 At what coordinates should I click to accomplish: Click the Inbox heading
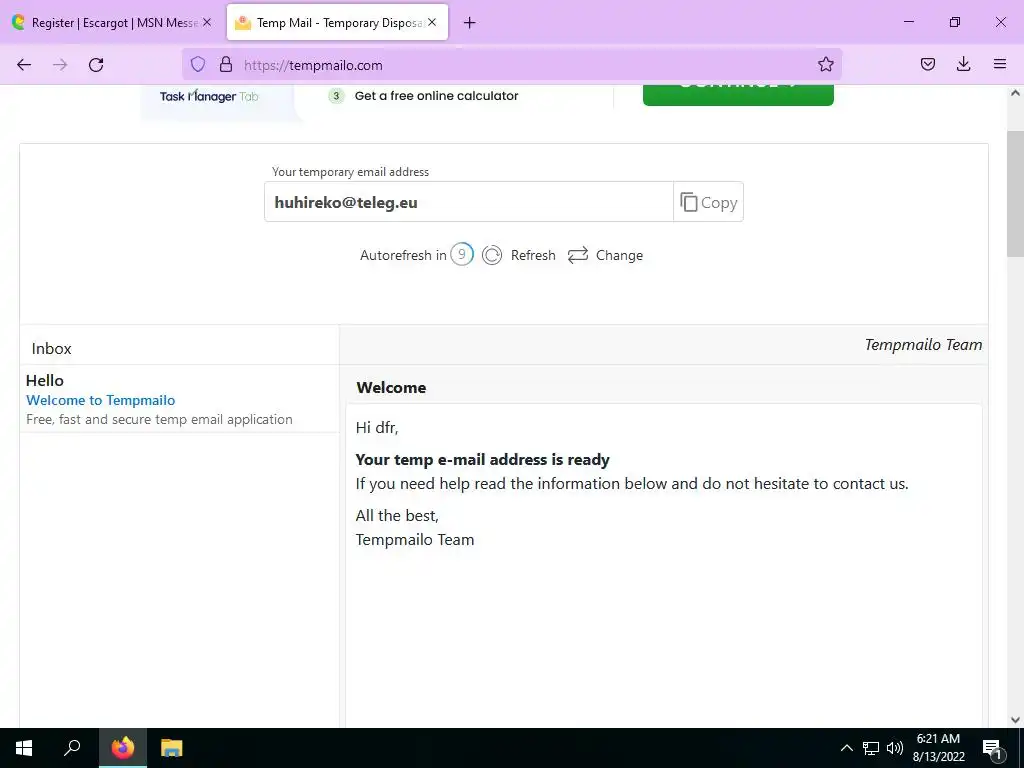coord(52,349)
